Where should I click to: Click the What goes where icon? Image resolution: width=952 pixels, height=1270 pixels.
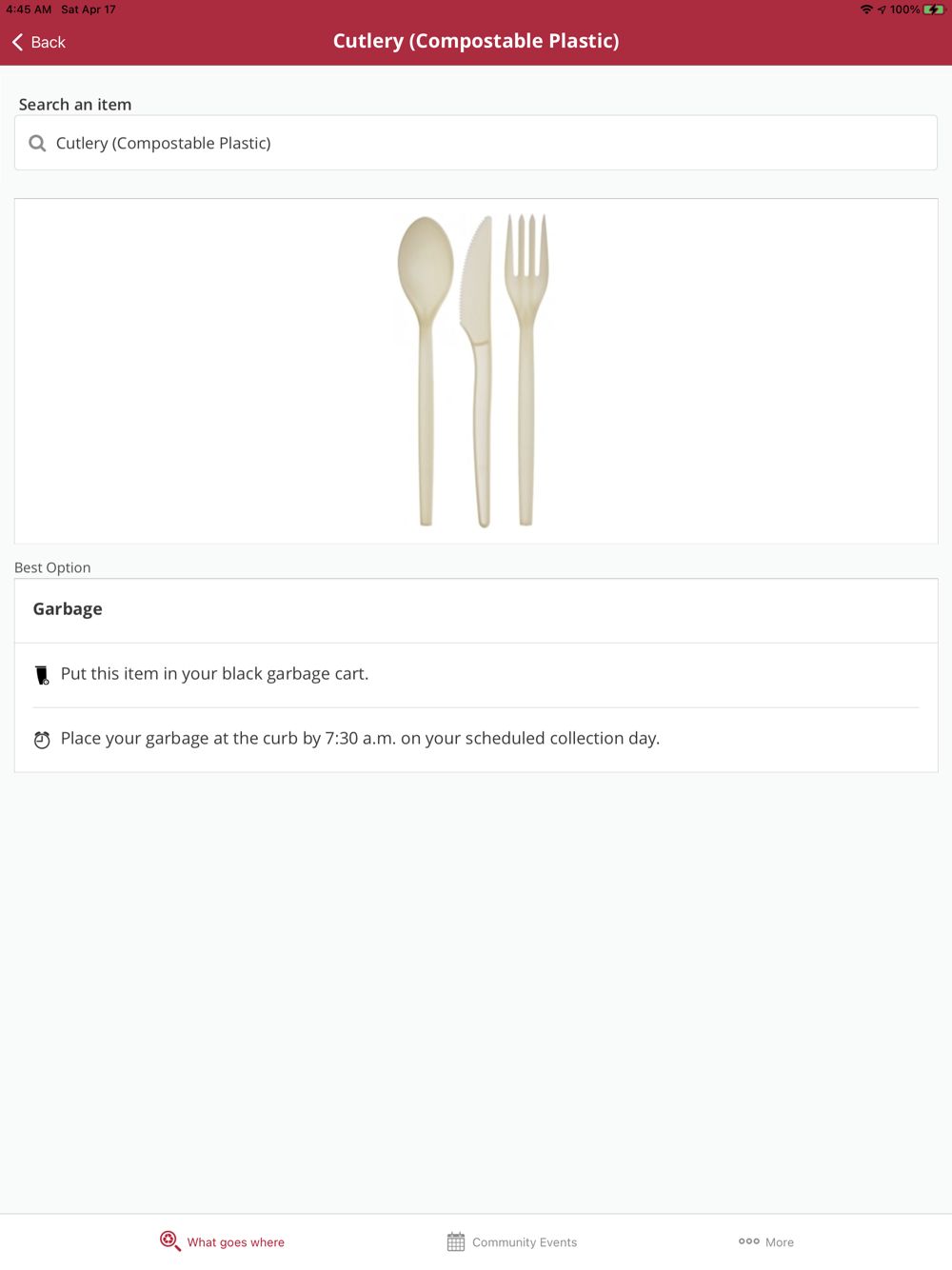pos(170,1241)
